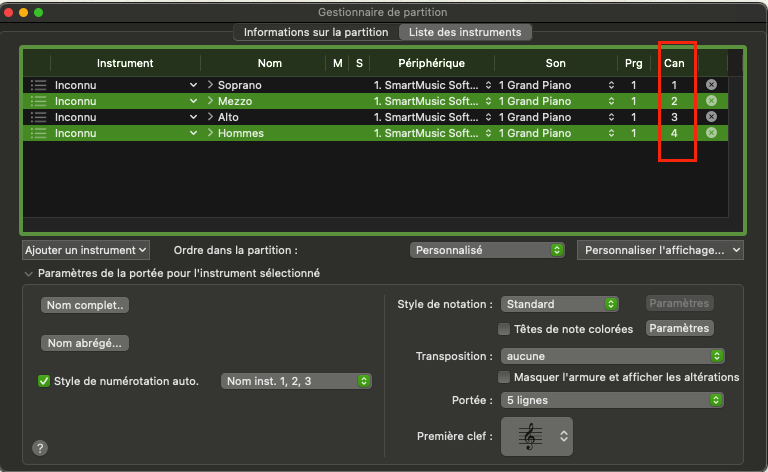
Task: Click the delete icon on Soprano row
Action: coord(711,85)
